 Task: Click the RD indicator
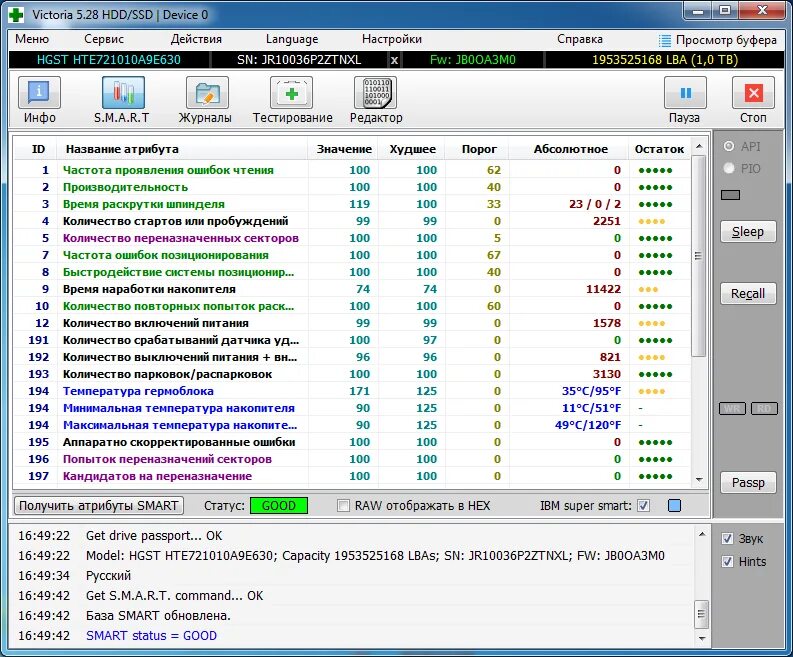click(764, 408)
